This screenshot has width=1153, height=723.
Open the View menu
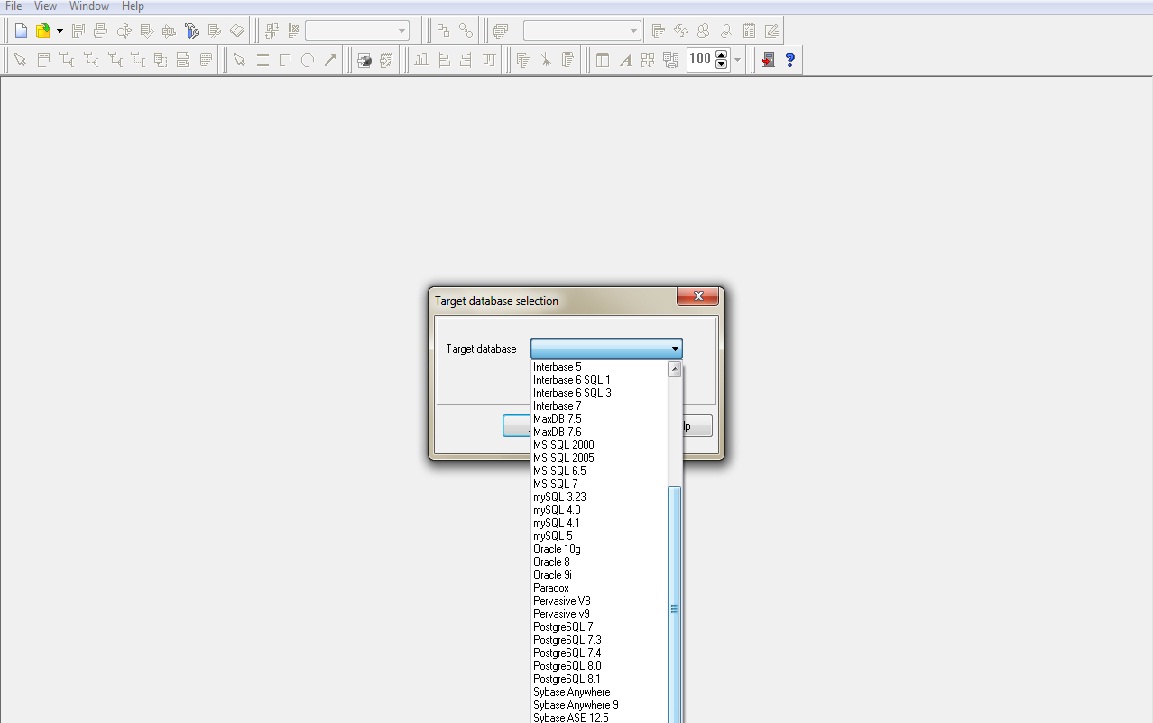(x=45, y=6)
